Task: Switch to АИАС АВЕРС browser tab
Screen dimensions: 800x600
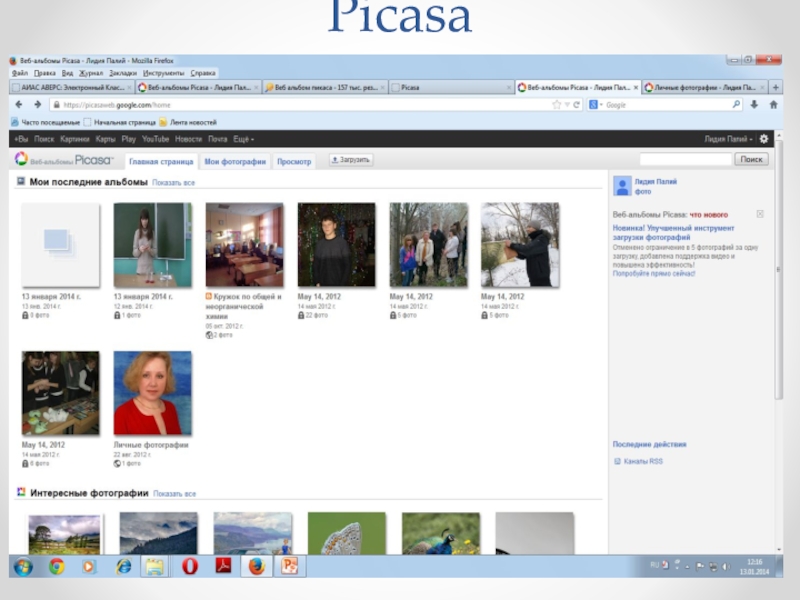Action: click(72, 87)
